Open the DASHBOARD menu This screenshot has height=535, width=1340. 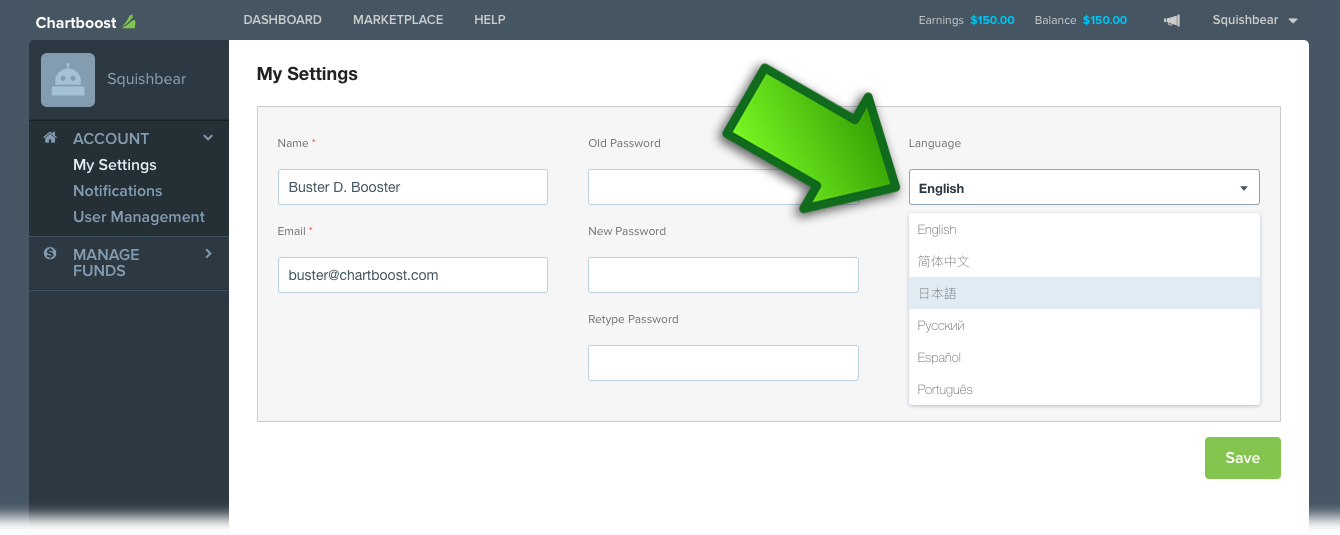pyautogui.click(x=282, y=20)
